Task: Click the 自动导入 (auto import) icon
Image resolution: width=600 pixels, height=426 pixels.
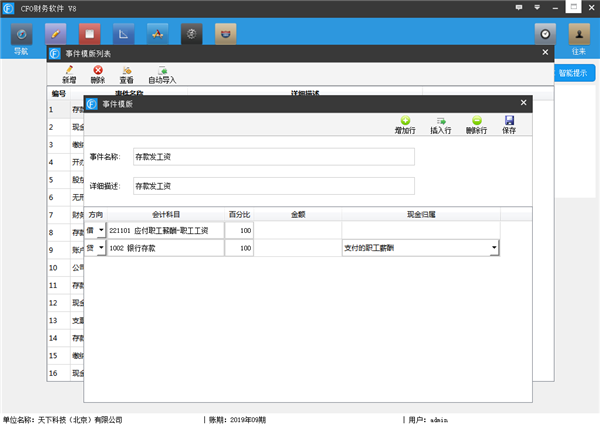Action: tap(162, 74)
